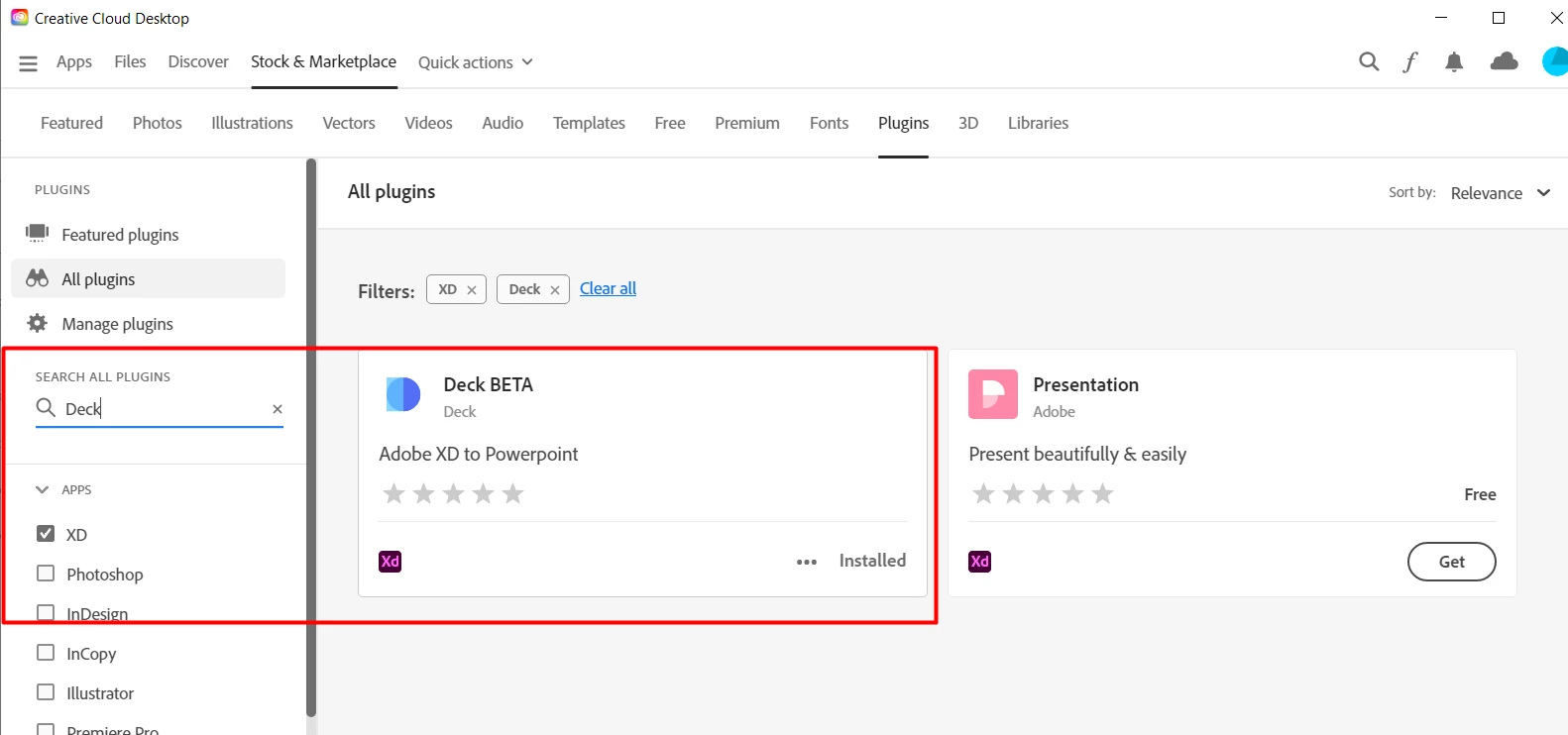Switch to the Premium category
Viewport: 1568px width, 735px height.
pos(747,123)
